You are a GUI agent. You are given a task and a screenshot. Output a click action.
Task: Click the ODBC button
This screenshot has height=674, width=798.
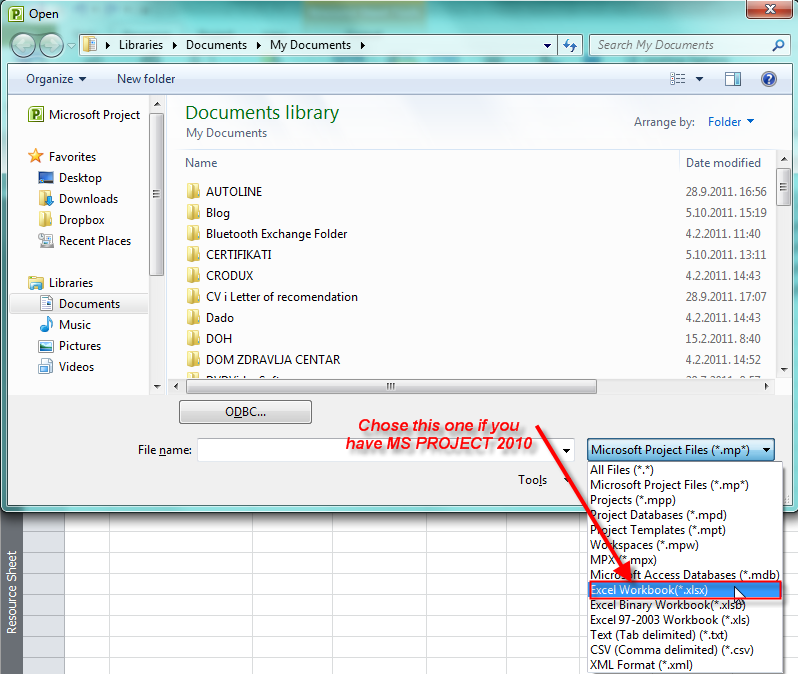click(x=245, y=412)
